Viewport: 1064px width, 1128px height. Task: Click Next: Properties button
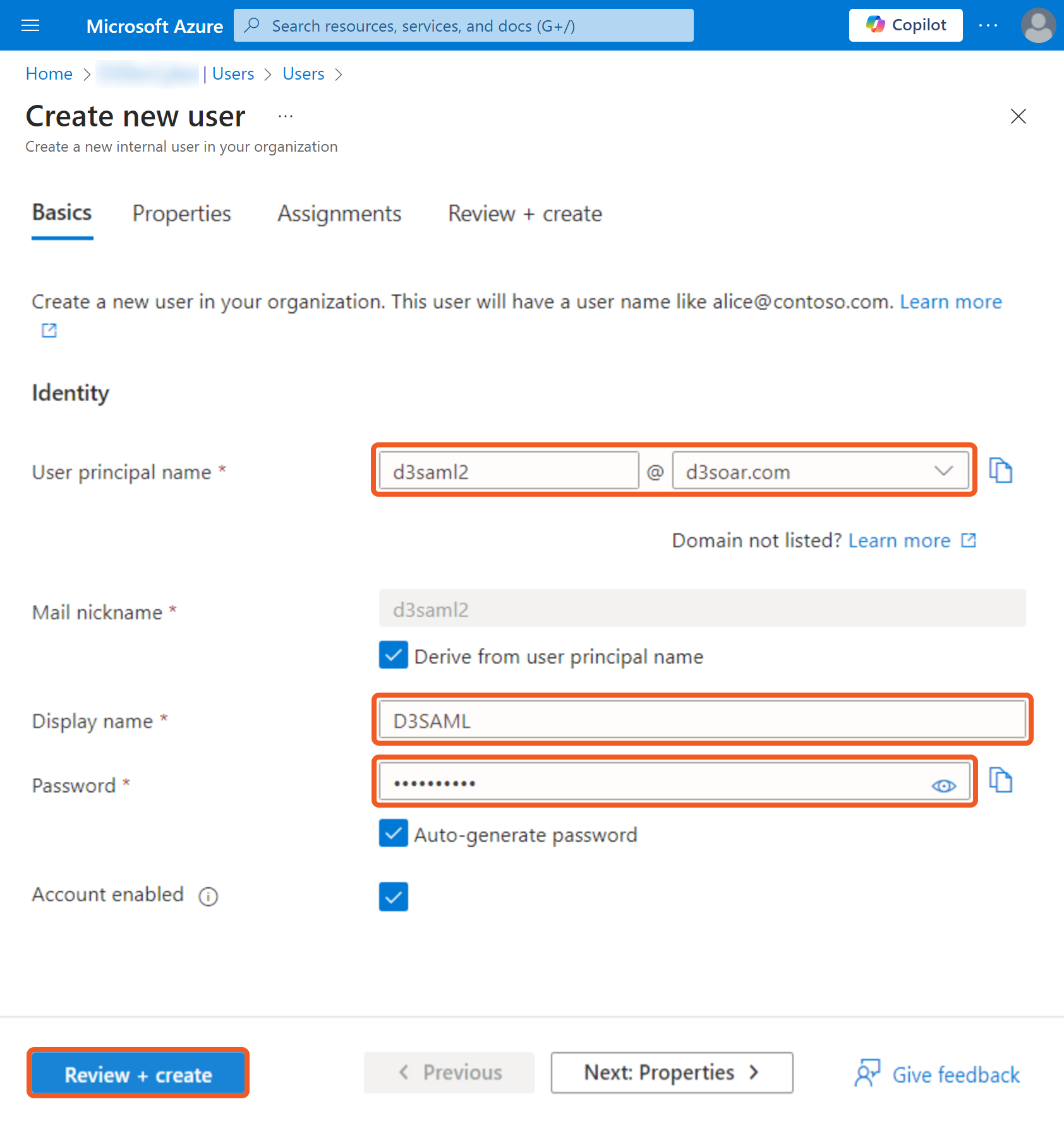click(671, 1072)
